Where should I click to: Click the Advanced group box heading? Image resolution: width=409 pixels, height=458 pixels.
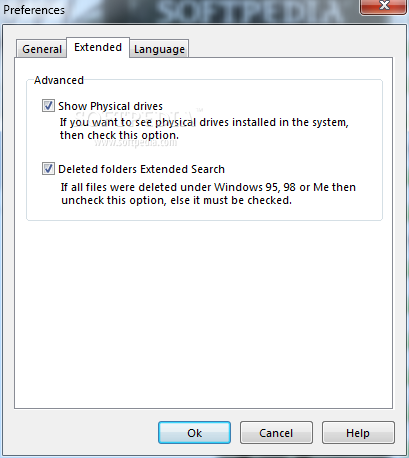click(x=59, y=80)
